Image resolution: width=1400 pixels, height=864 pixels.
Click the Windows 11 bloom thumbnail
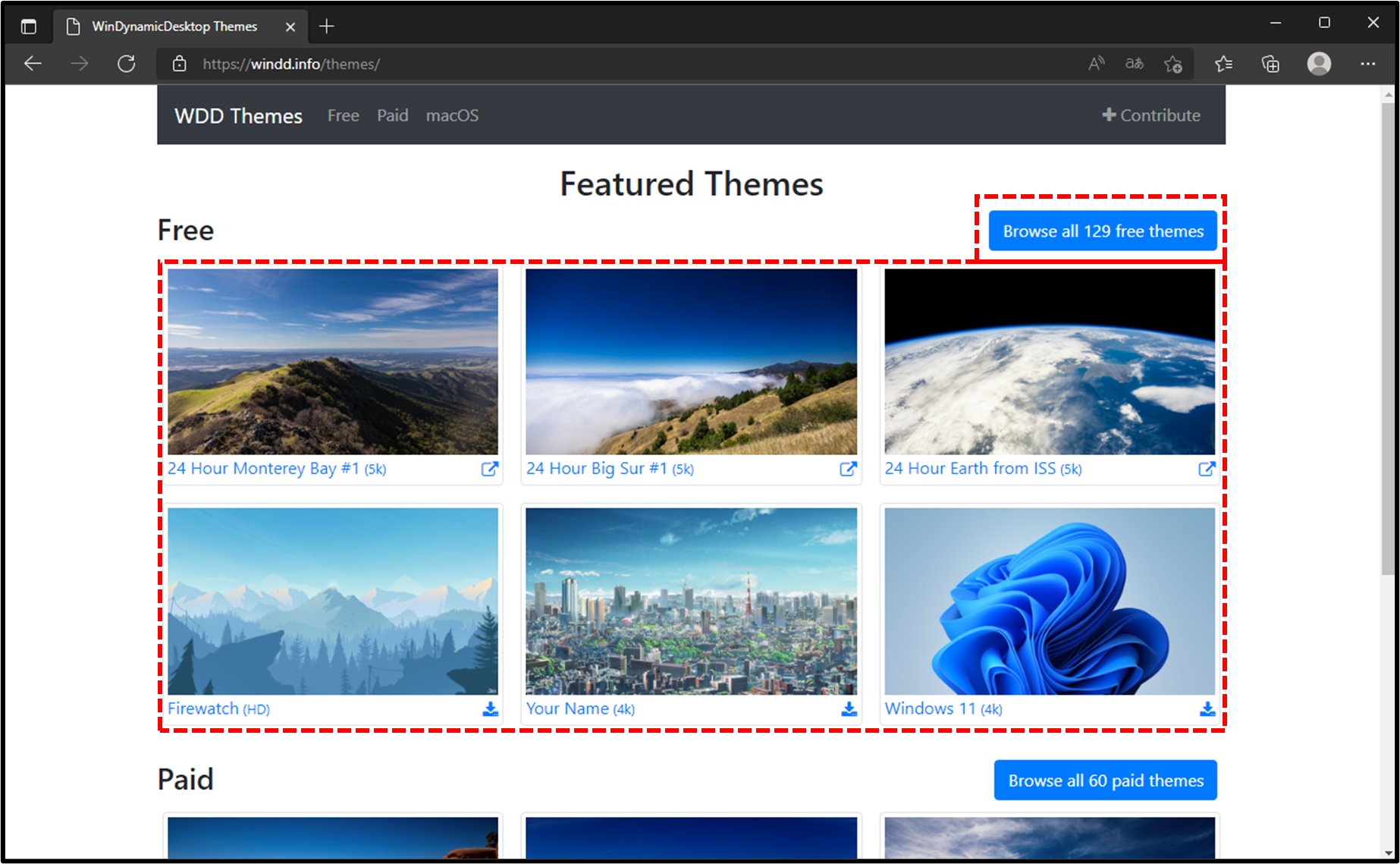click(x=1050, y=601)
